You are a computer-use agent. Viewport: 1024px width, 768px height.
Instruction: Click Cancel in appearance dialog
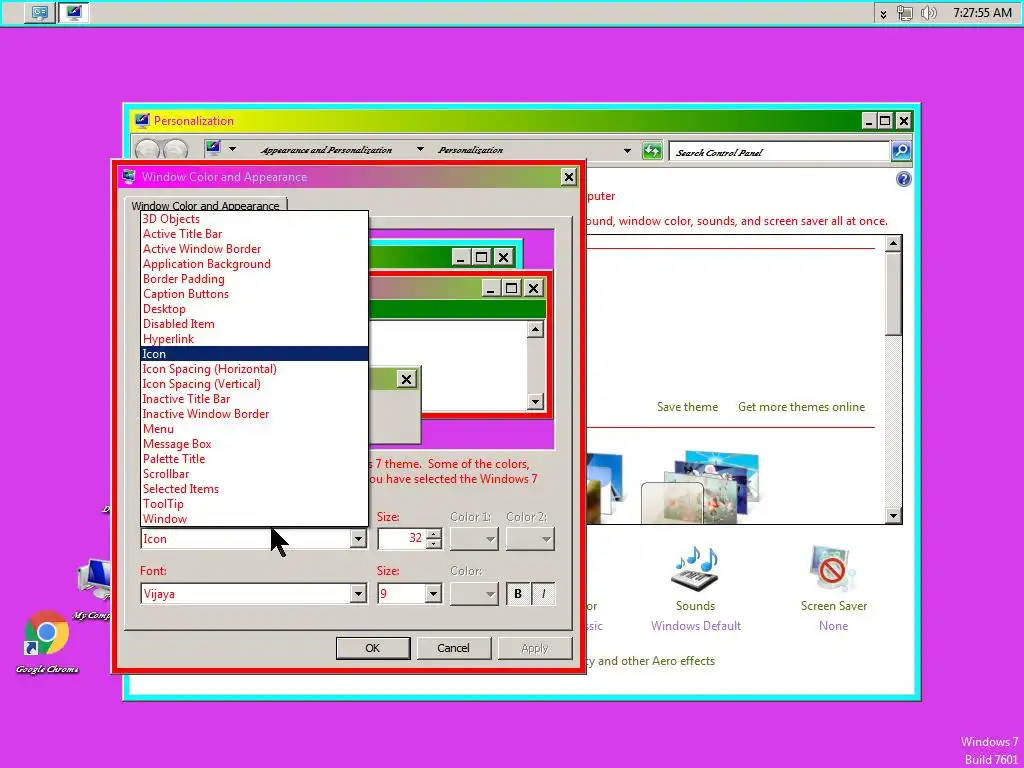(453, 648)
